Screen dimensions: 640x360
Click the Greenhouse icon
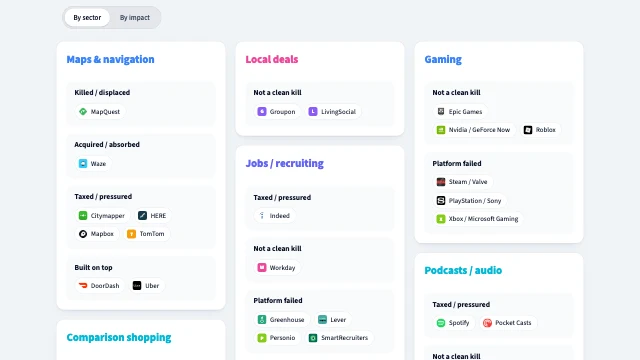coord(262,320)
